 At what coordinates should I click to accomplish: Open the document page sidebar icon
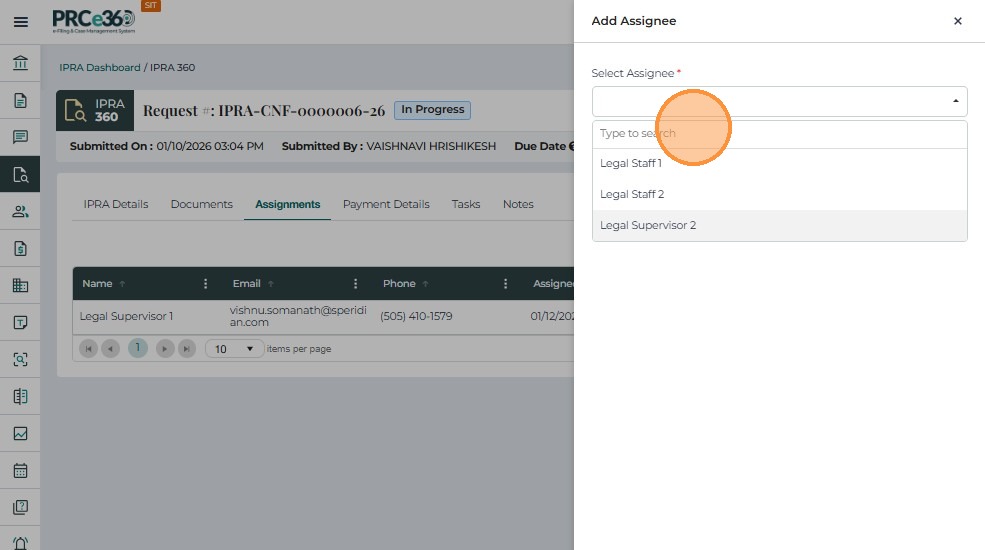[20, 100]
